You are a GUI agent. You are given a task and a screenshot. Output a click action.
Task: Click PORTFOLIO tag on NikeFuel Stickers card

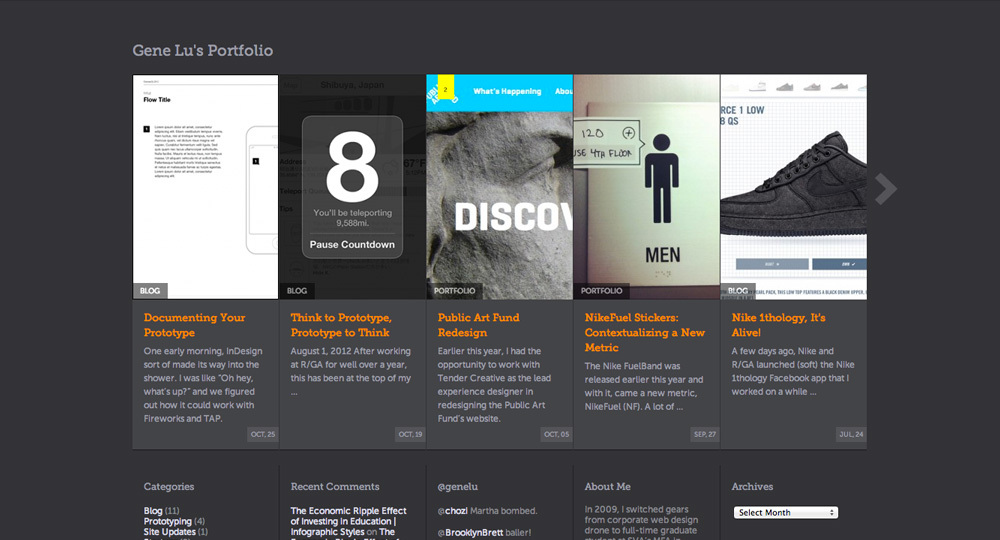click(601, 291)
